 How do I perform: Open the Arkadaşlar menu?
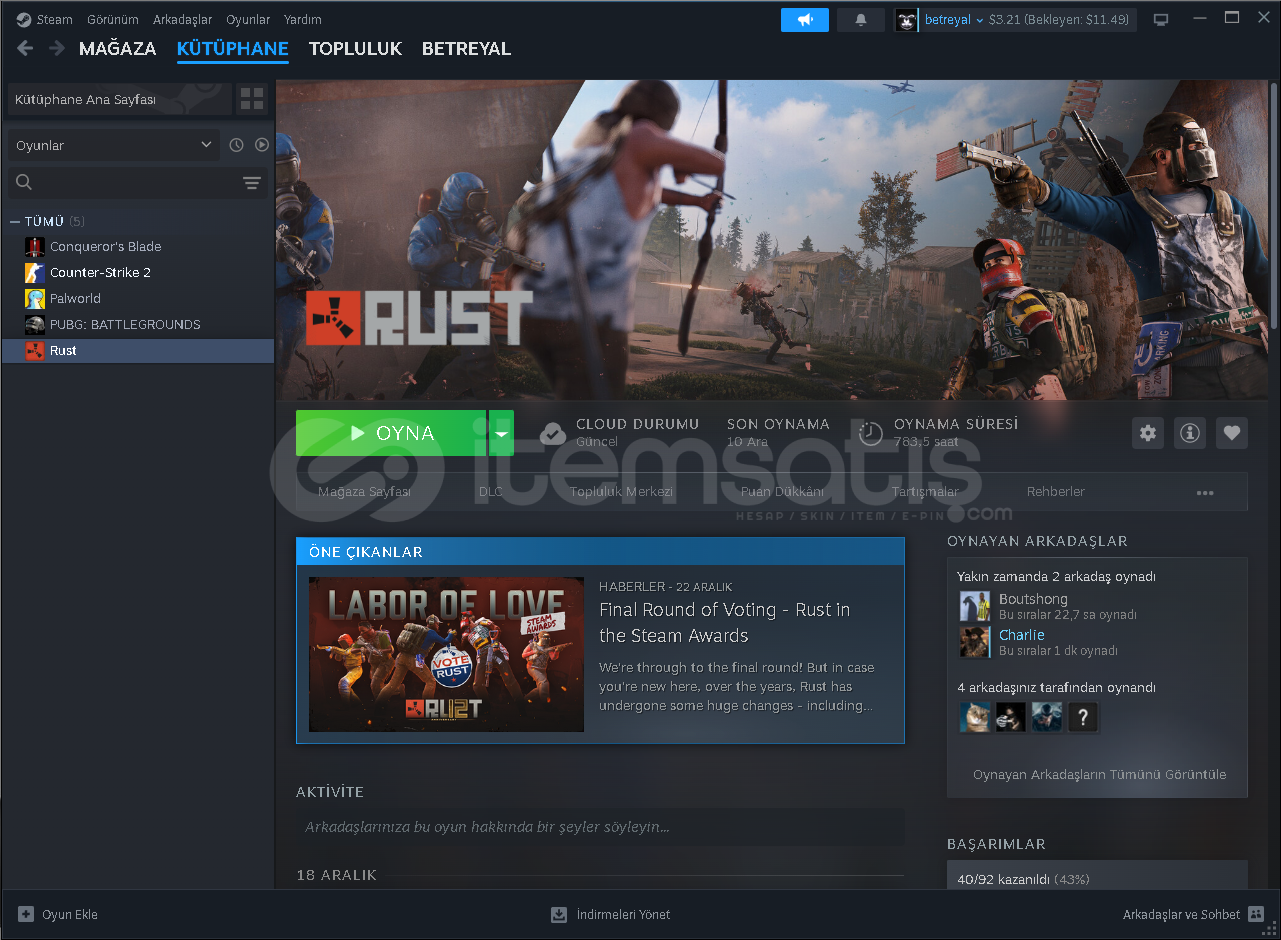tap(182, 19)
